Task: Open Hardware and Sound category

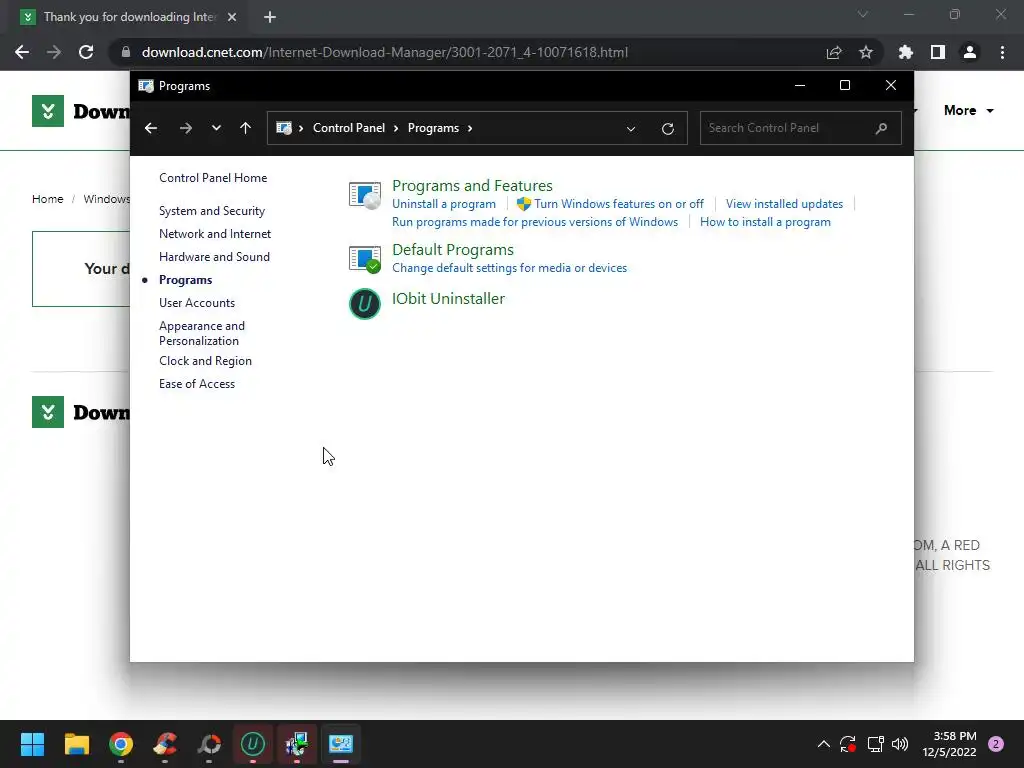Action: point(214,257)
